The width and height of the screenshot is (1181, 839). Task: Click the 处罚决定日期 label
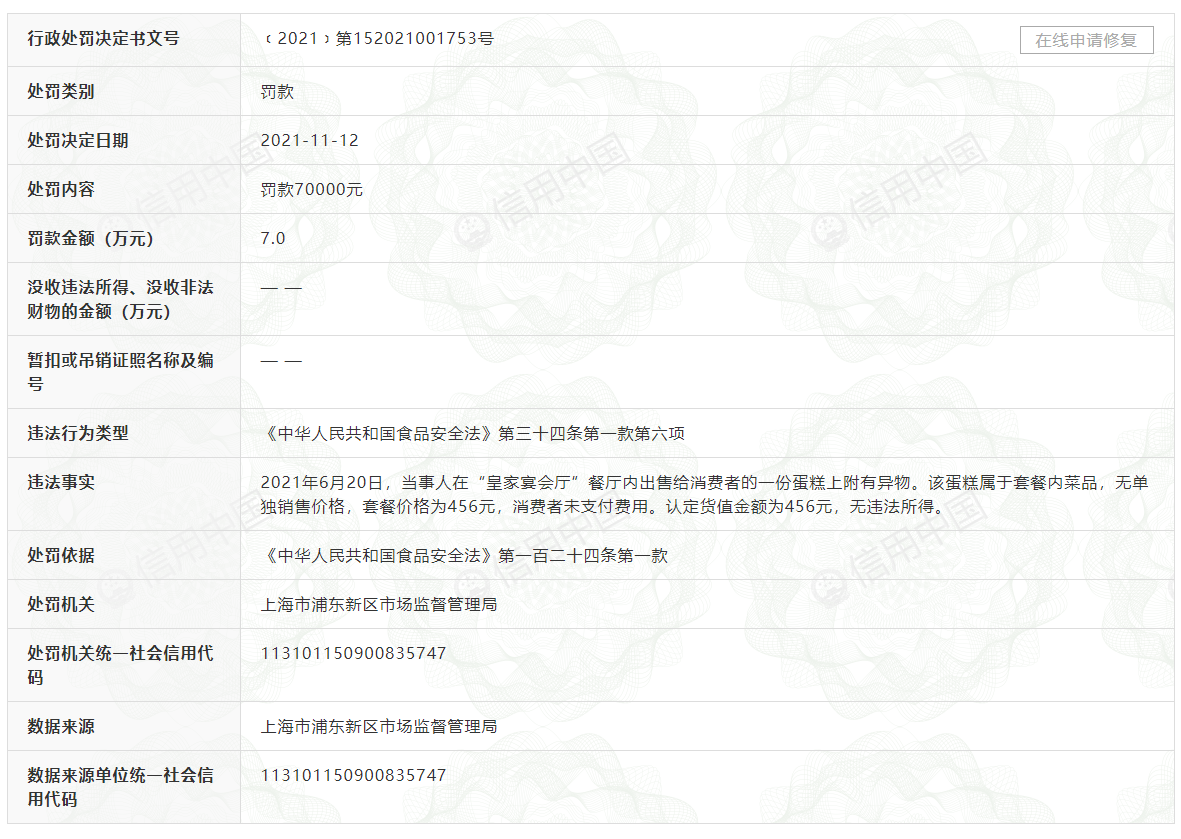pos(78,140)
